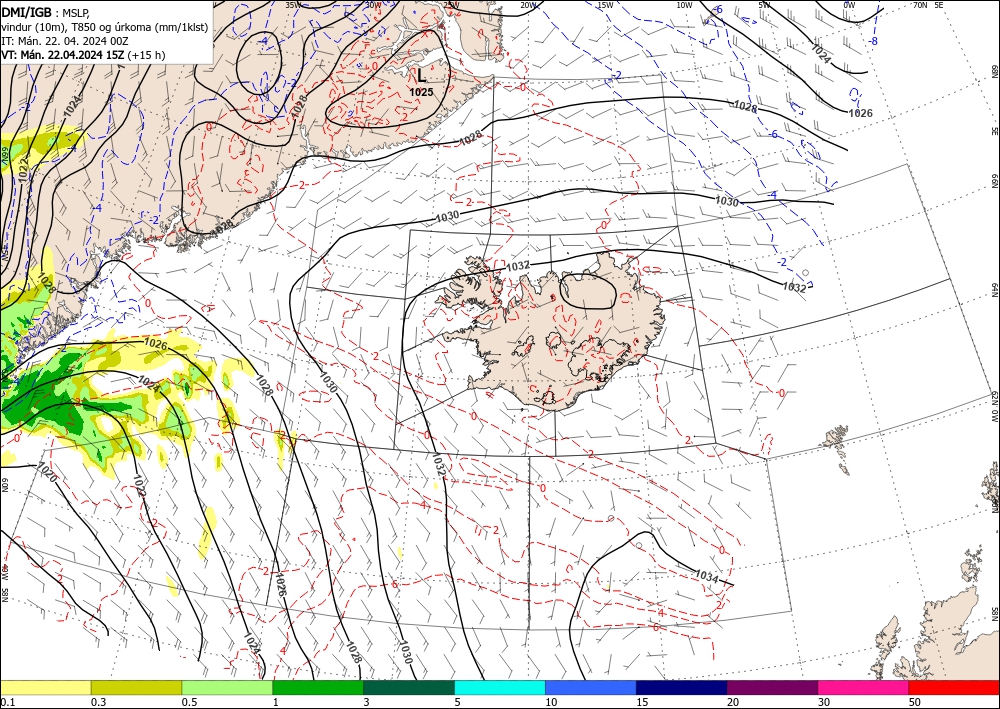The width and height of the screenshot is (1000, 709).
Task: Click the light green 0.5–1 legend swatch
Action: pos(227,687)
